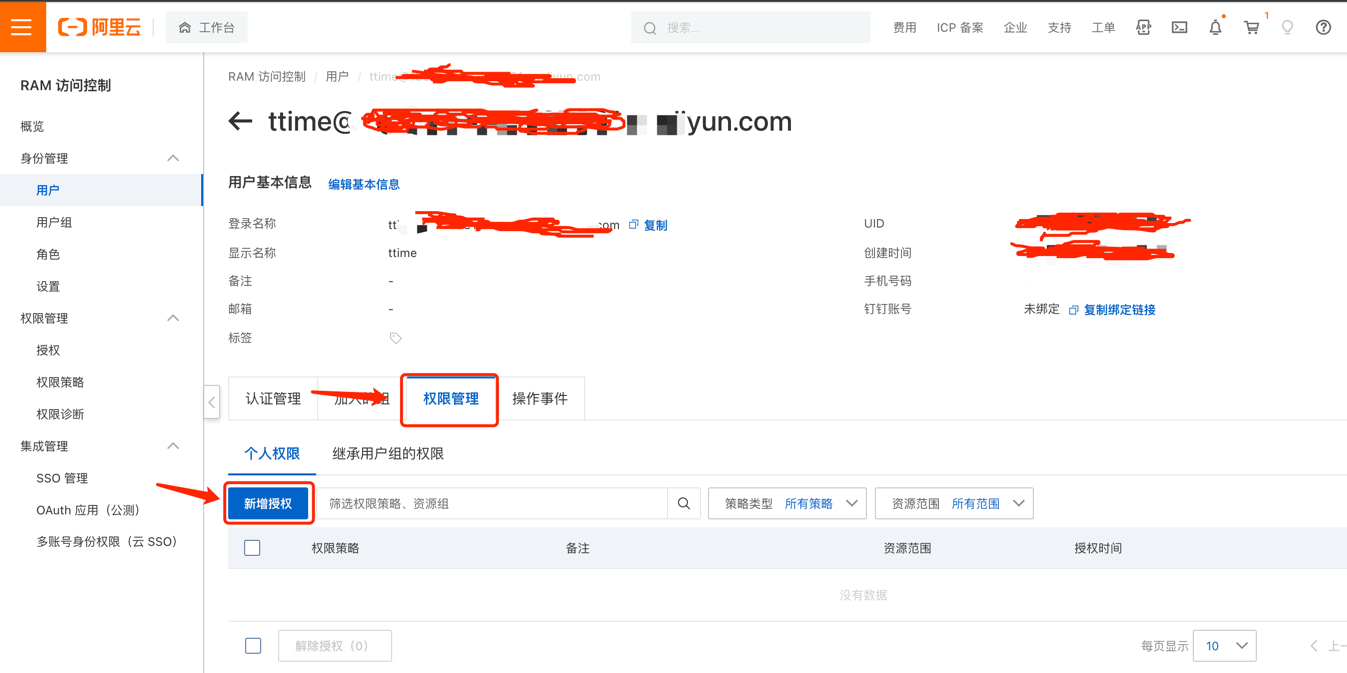Collapse the 集成管理 section

(x=173, y=446)
